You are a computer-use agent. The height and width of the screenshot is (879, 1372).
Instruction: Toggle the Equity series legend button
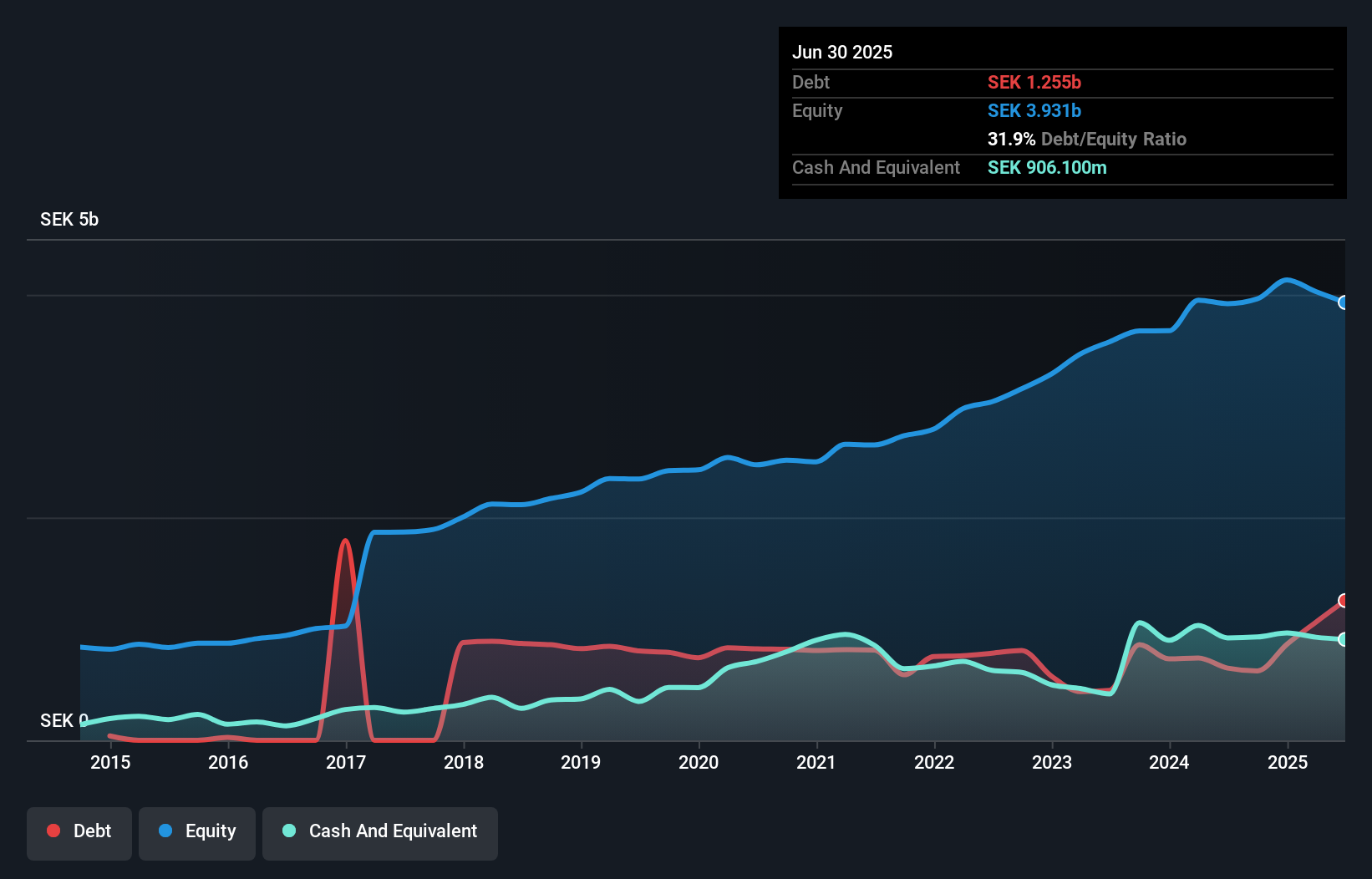(197, 833)
